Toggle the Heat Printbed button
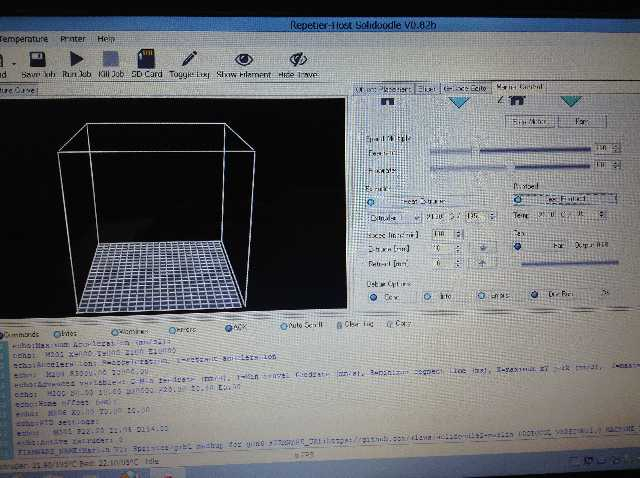This screenshot has width=640, height=478. (551, 199)
